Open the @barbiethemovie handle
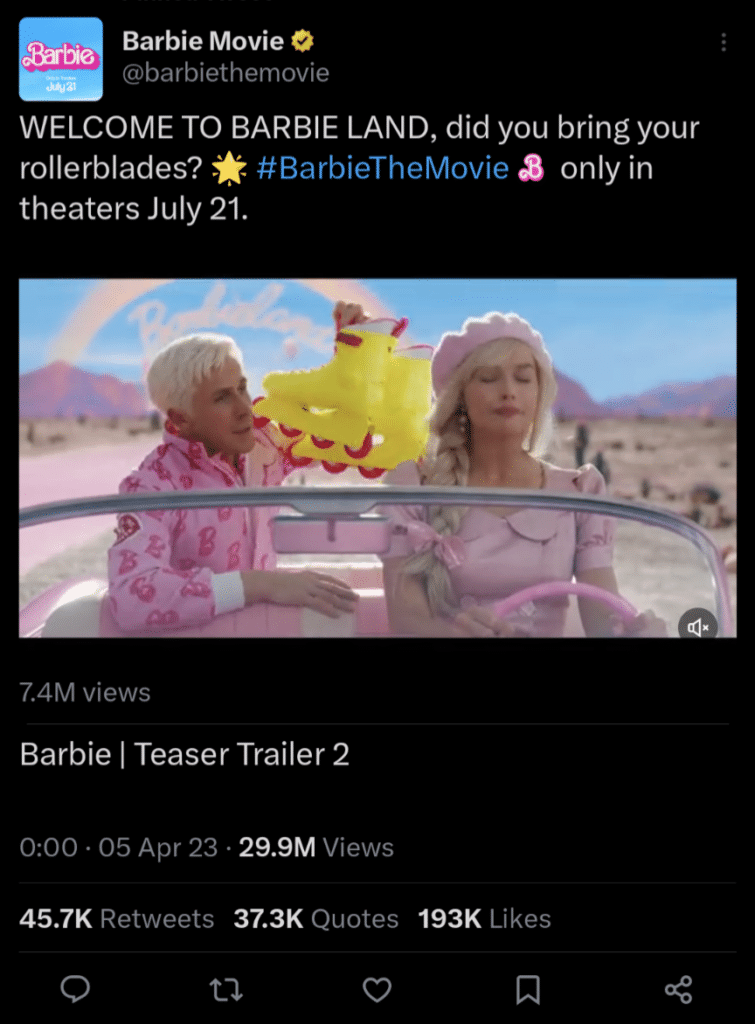The width and height of the screenshot is (755, 1024). point(225,73)
